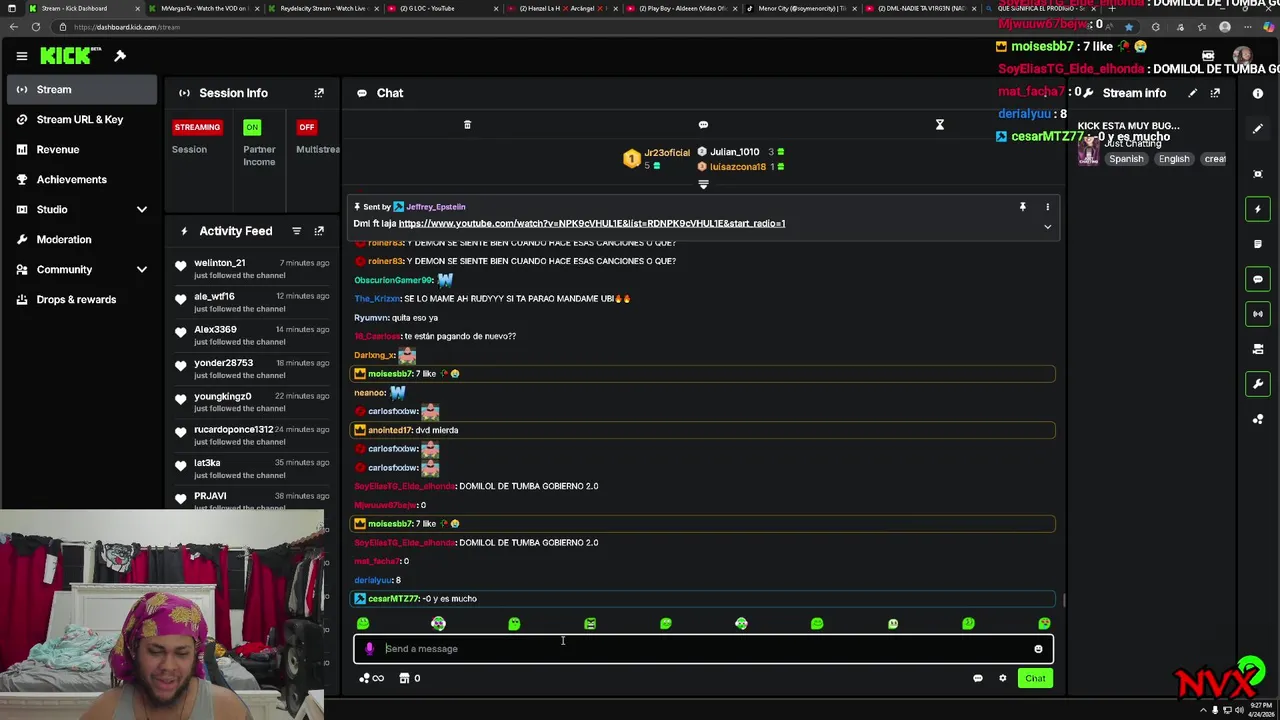This screenshot has width=1280, height=720.
Task: Open Activity Feed filter options
Action: (296, 231)
